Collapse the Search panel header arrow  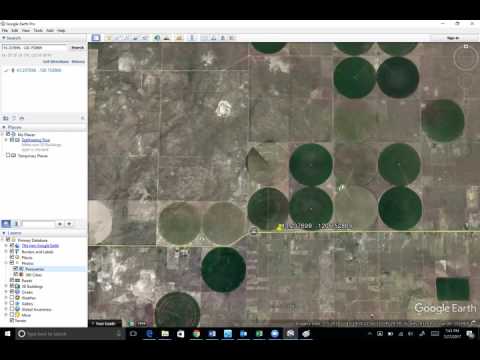4,38
